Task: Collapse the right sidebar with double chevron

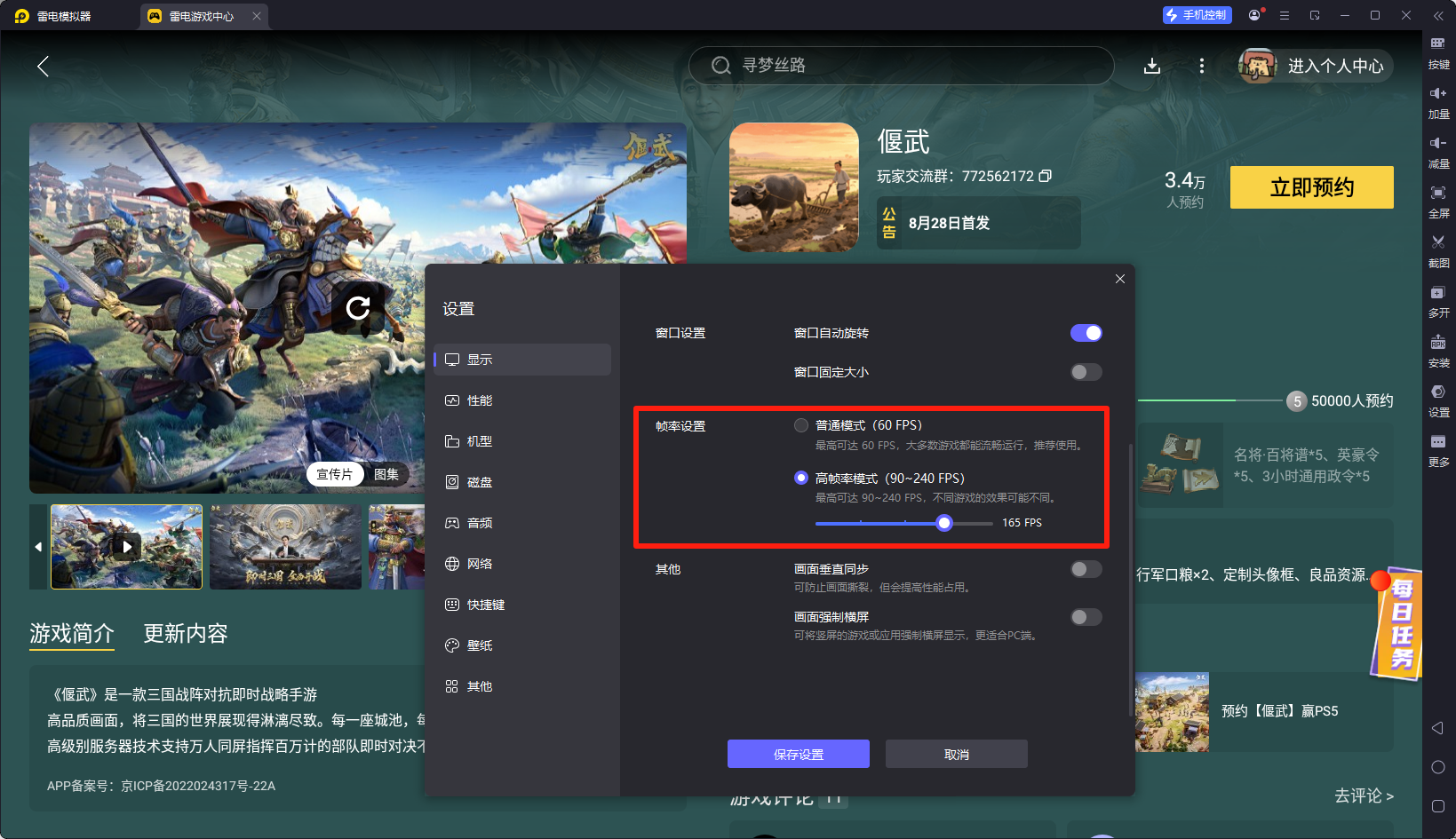Action: [x=1438, y=15]
